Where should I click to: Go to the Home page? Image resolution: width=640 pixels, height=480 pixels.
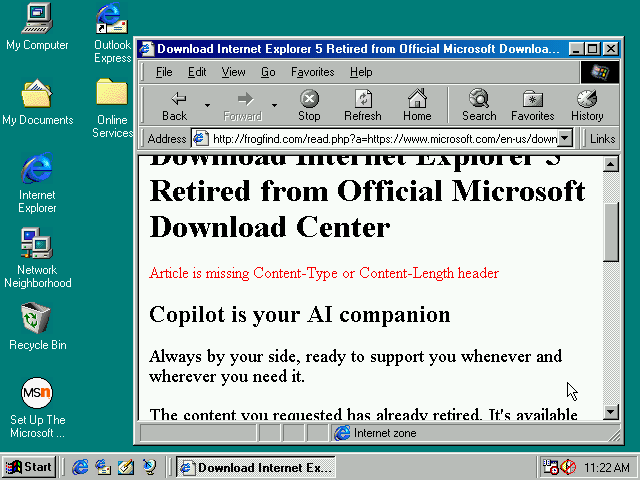pyautogui.click(x=417, y=105)
